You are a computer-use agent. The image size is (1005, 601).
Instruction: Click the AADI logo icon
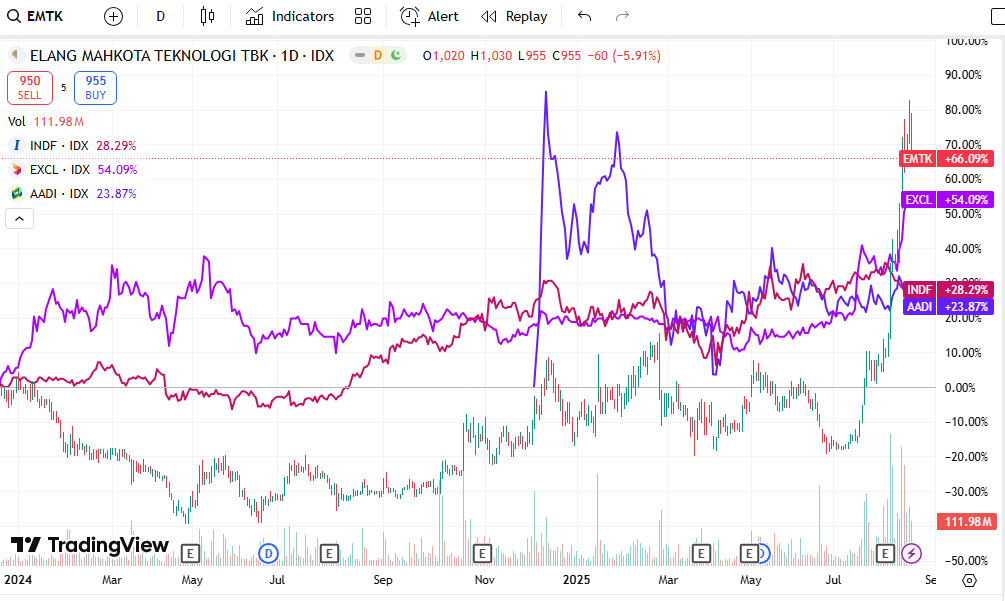(17, 193)
